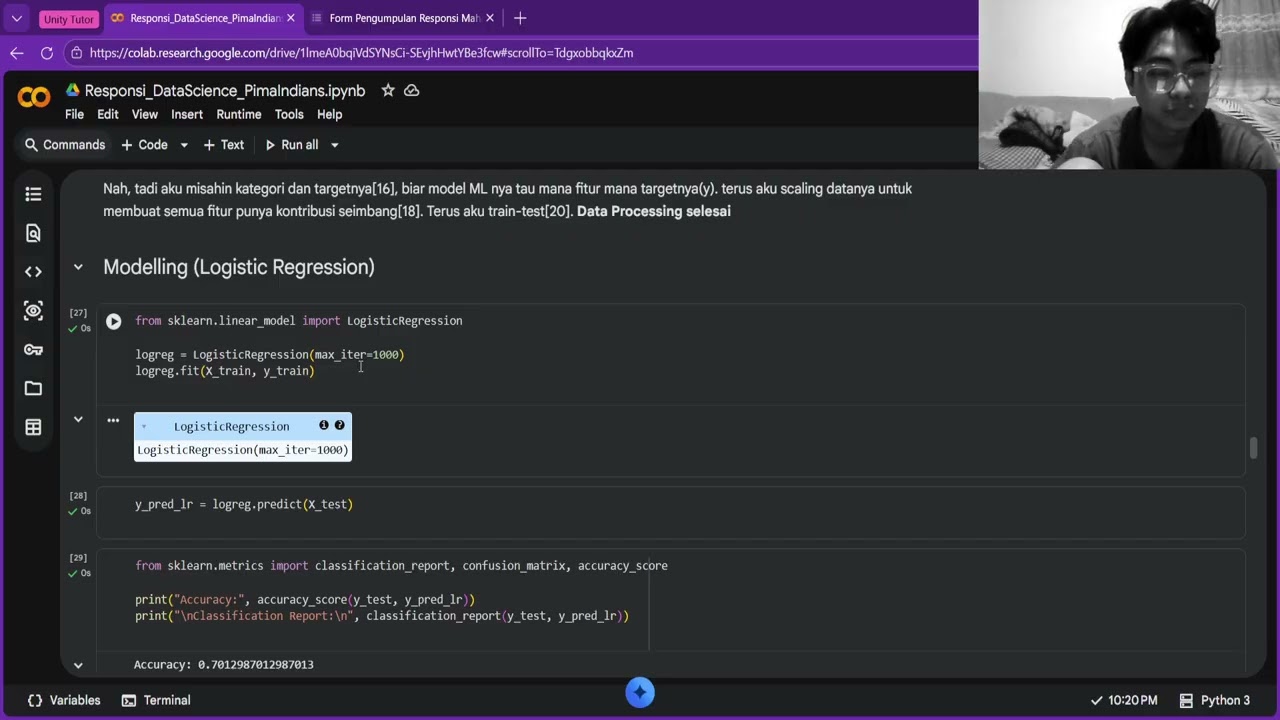Click the question mark documentation icon on LogisticRegression widget
Screen dimensions: 1280x720
339,425
